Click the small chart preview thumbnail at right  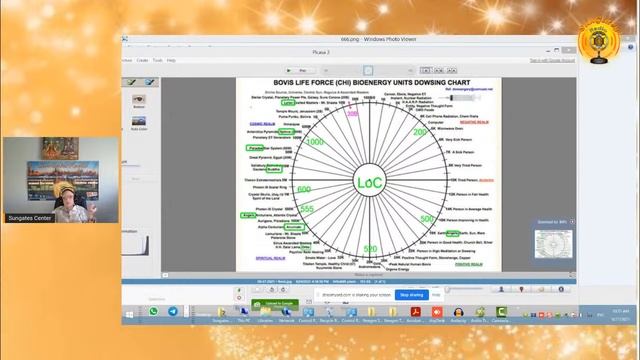point(553,244)
